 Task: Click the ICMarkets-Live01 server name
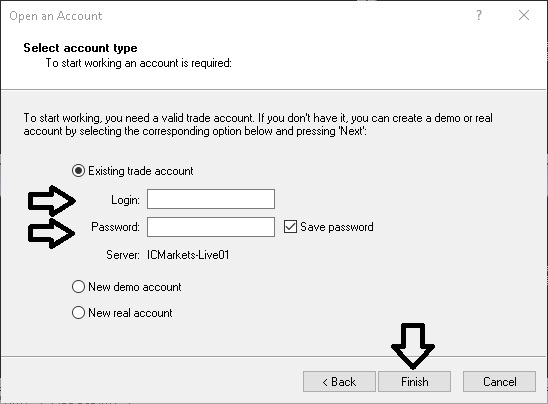(188, 255)
